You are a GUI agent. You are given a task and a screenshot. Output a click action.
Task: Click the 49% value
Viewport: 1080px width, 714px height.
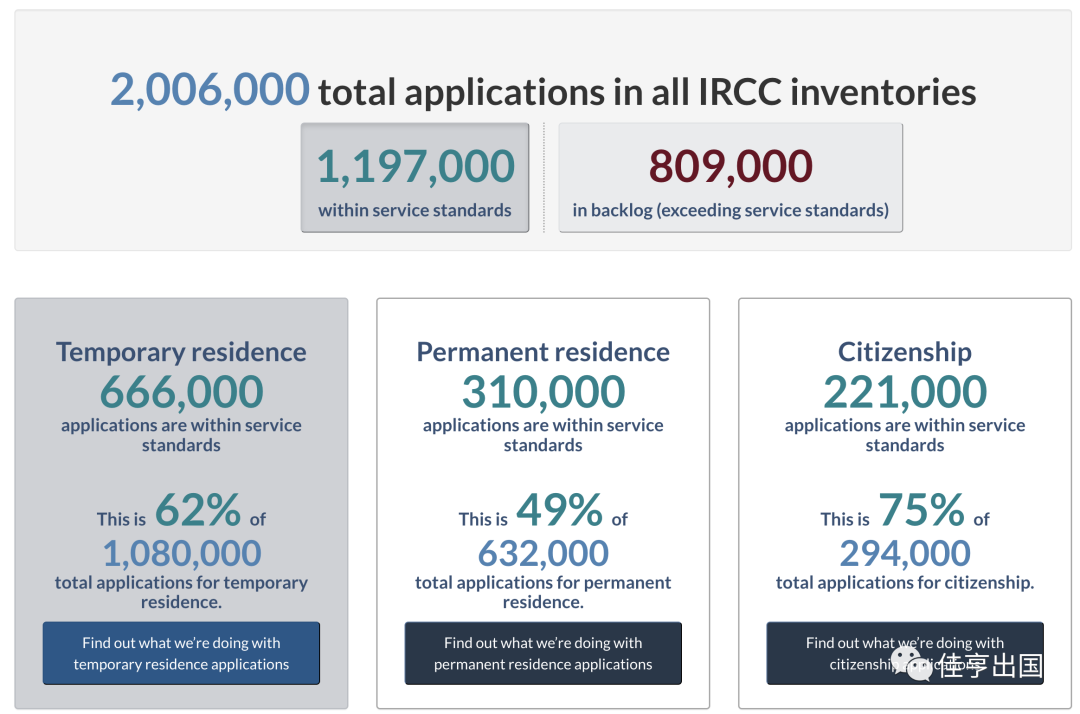tap(559, 510)
